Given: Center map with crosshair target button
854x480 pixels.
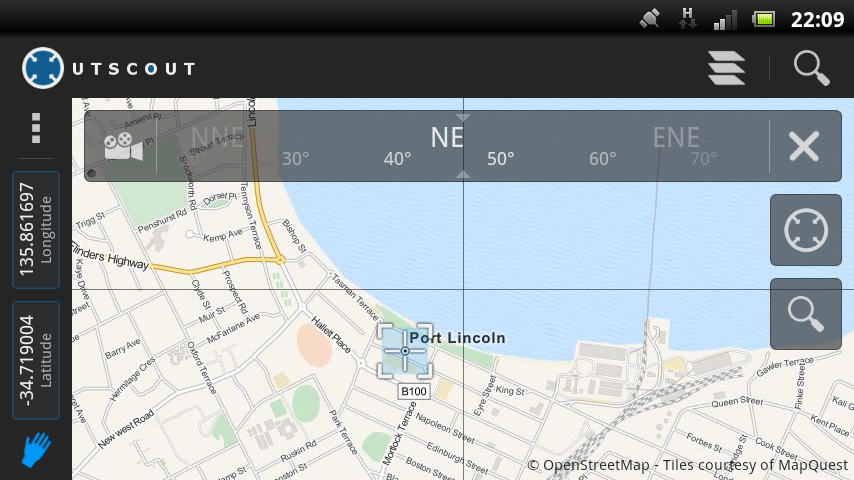Looking at the screenshot, I should click(x=806, y=230).
